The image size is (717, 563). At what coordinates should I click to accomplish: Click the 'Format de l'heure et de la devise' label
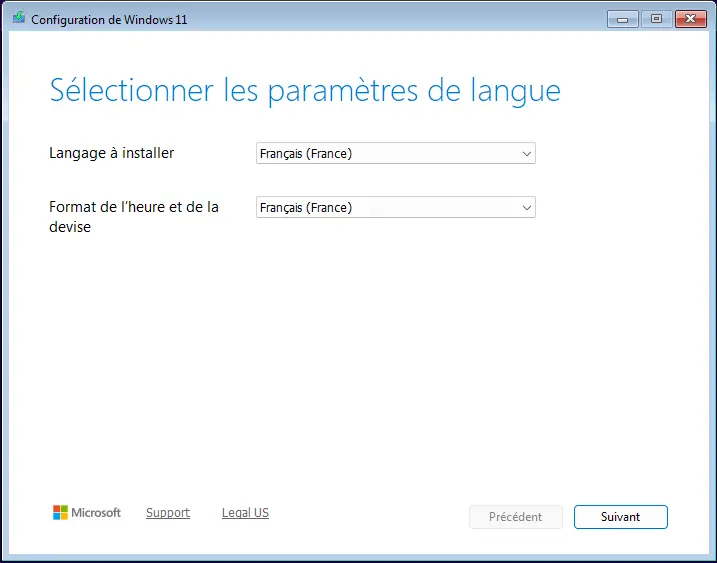133,217
